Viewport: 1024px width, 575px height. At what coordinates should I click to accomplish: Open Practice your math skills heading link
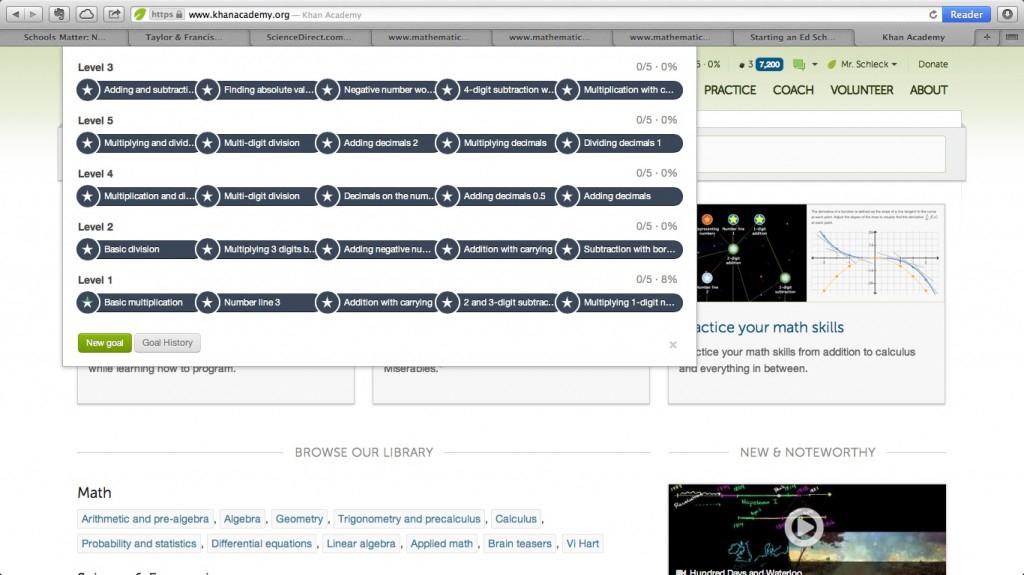tap(769, 327)
